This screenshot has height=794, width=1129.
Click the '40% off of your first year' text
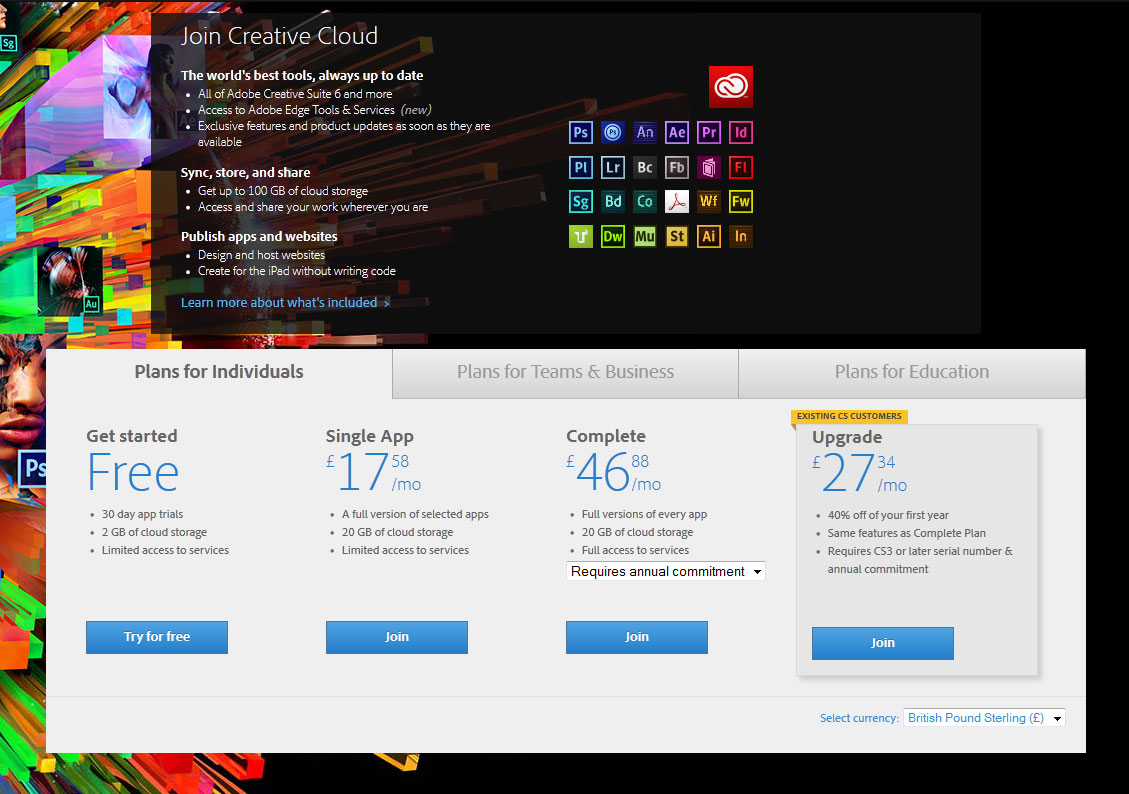pos(888,515)
